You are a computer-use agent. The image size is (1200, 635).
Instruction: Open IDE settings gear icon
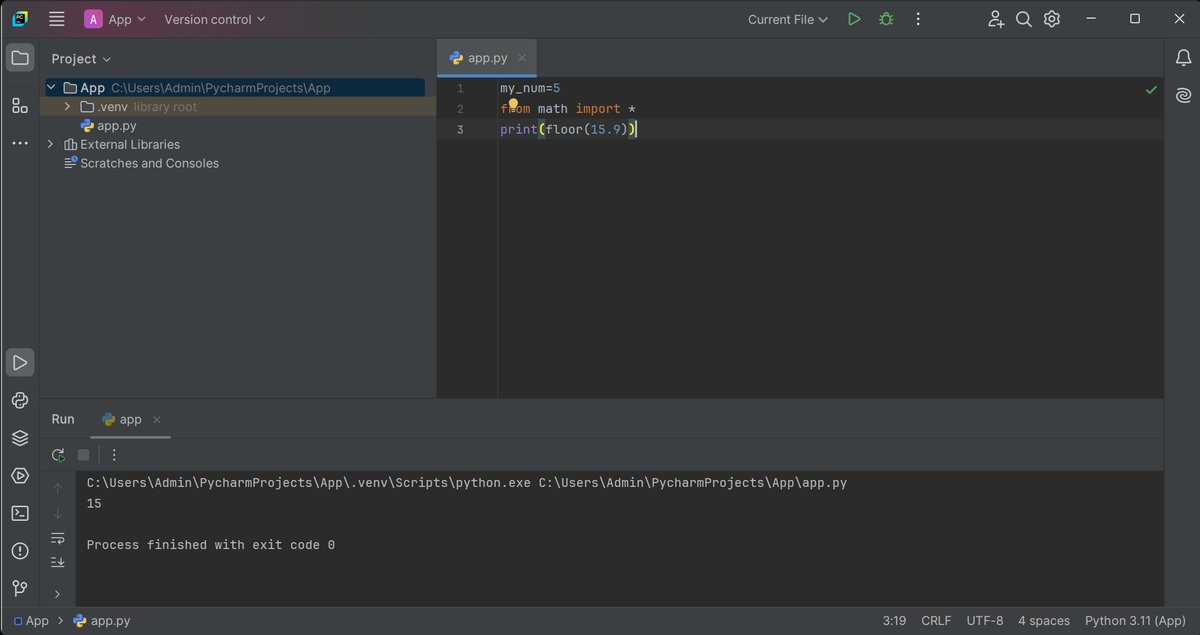pyautogui.click(x=1052, y=19)
